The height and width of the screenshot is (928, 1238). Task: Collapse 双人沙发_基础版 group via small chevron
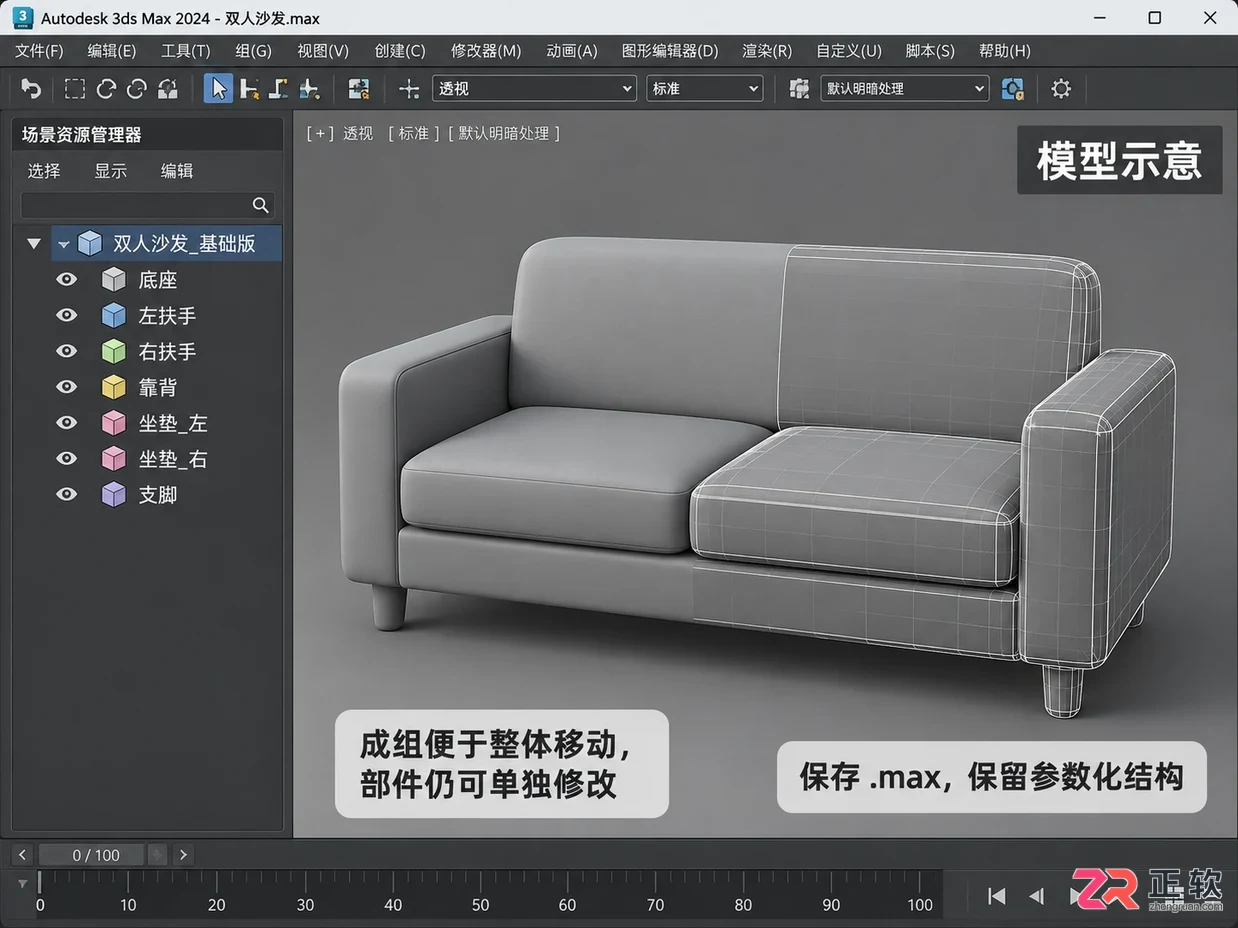[x=64, y=244]
